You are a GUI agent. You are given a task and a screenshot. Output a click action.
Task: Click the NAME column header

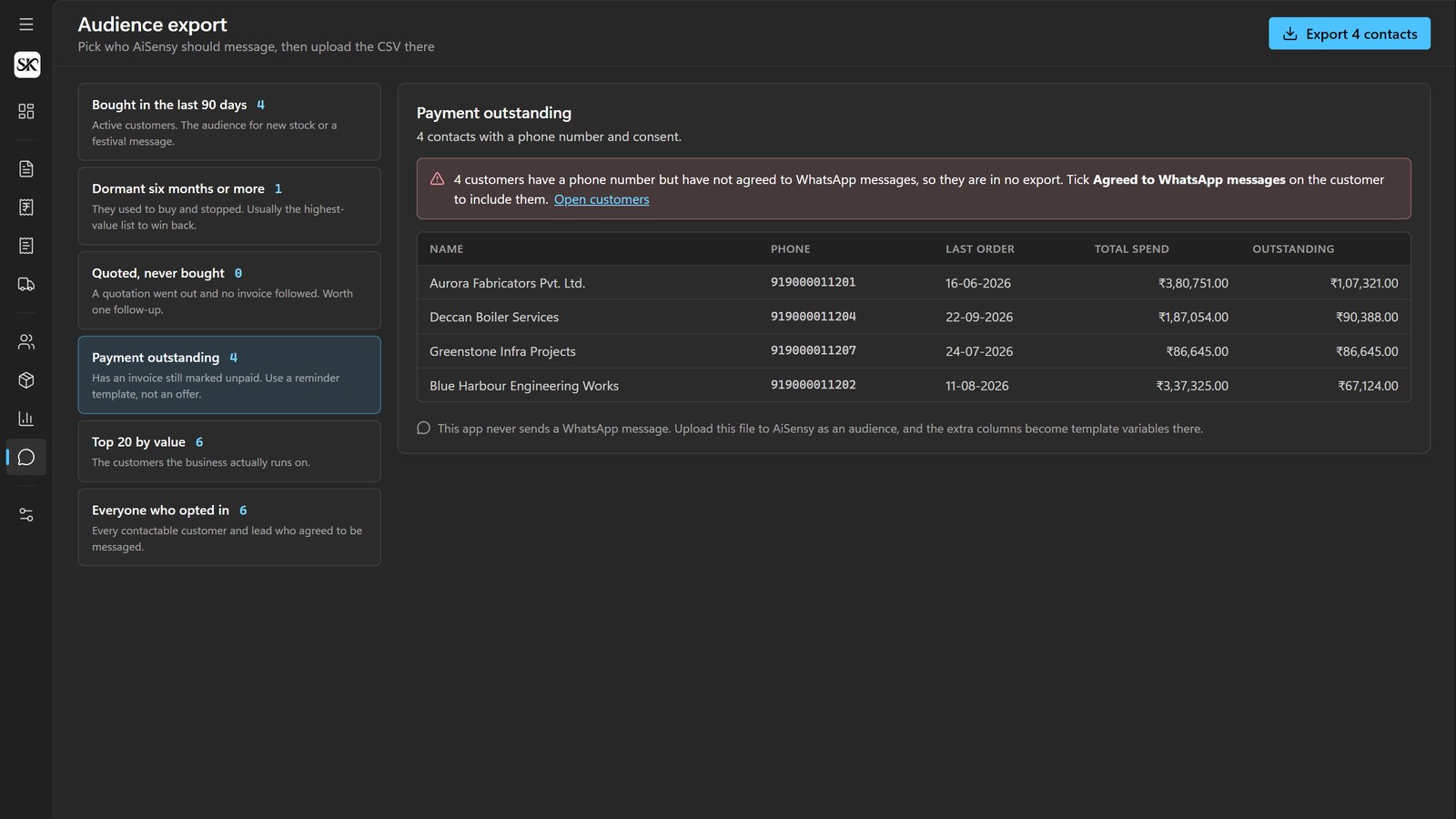[x=447, y=248]
